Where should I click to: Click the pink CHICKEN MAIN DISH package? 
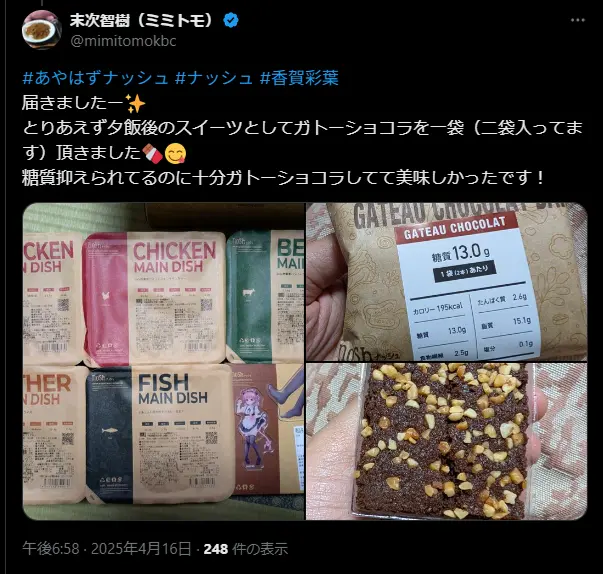point(154,299)
